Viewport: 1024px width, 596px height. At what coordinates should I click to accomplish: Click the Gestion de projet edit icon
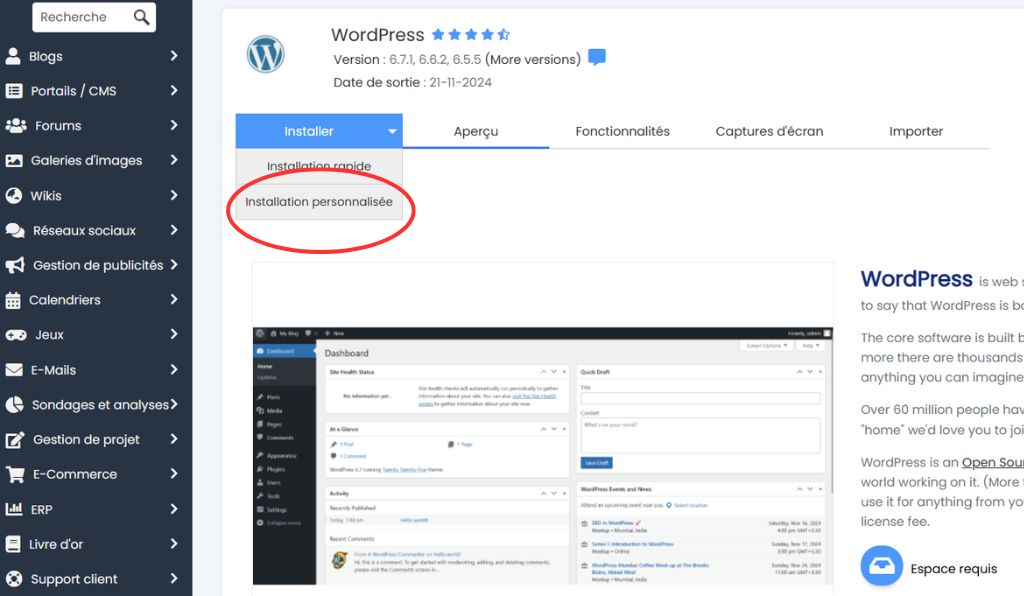point(15,439)
